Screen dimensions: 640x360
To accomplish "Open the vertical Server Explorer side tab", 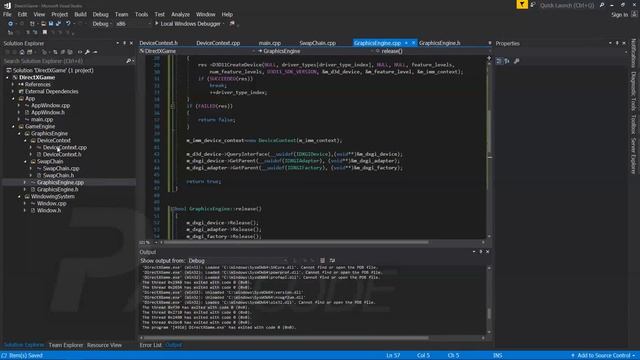I will [633, 156].
